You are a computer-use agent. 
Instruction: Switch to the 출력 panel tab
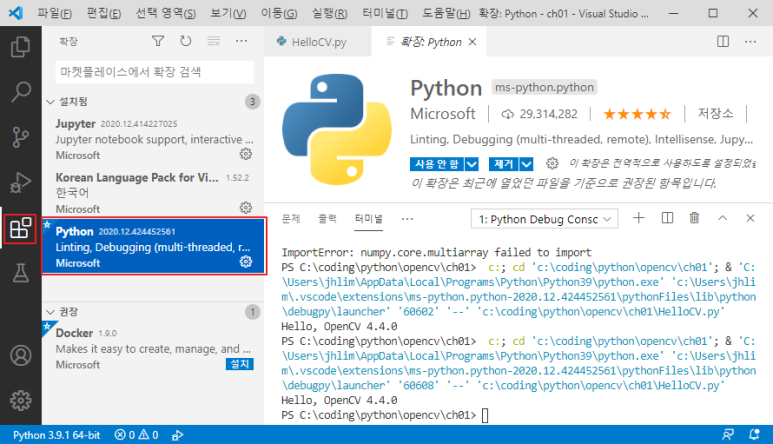coord(327,219)
